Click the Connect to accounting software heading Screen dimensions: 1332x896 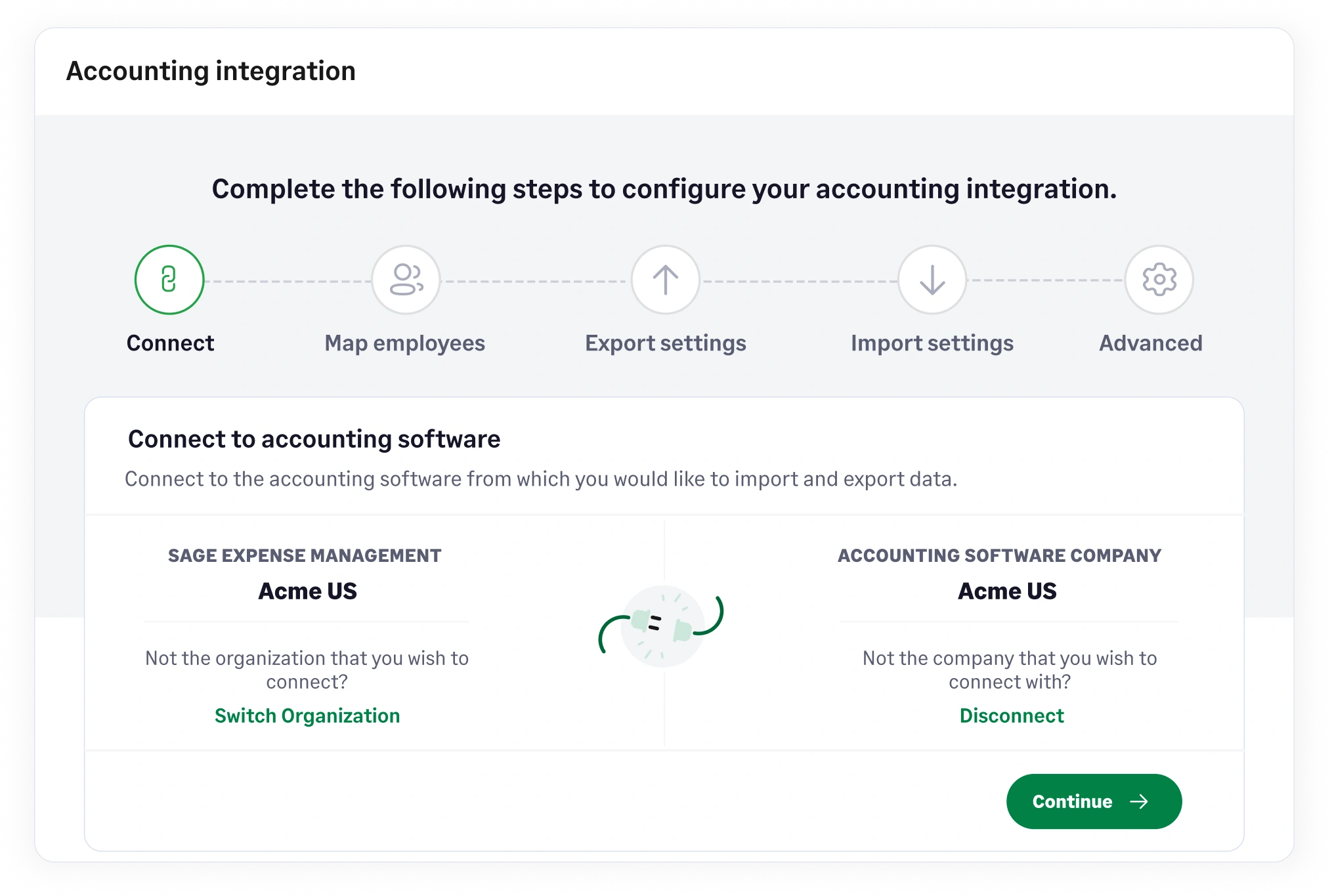315,438
